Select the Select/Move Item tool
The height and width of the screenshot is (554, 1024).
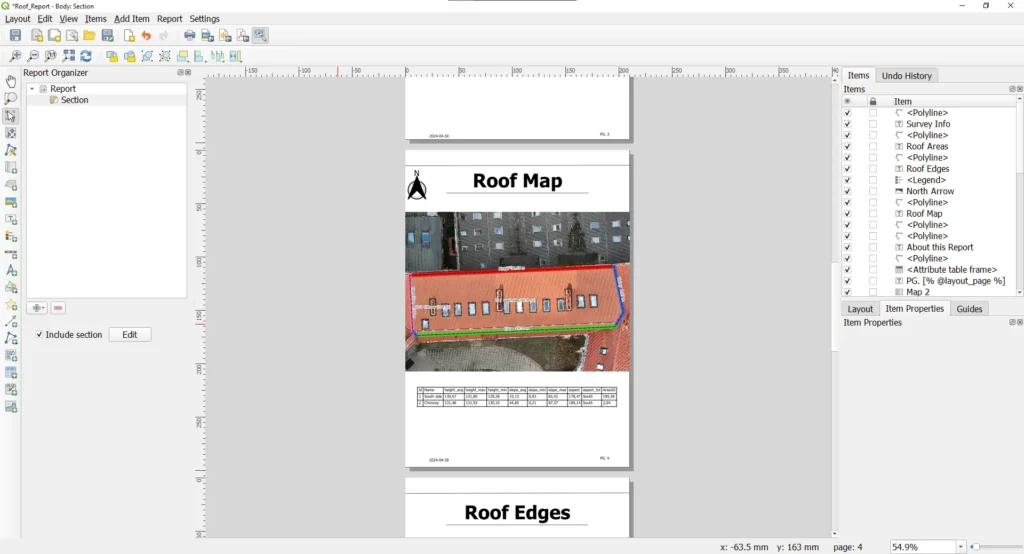point(10,116)
